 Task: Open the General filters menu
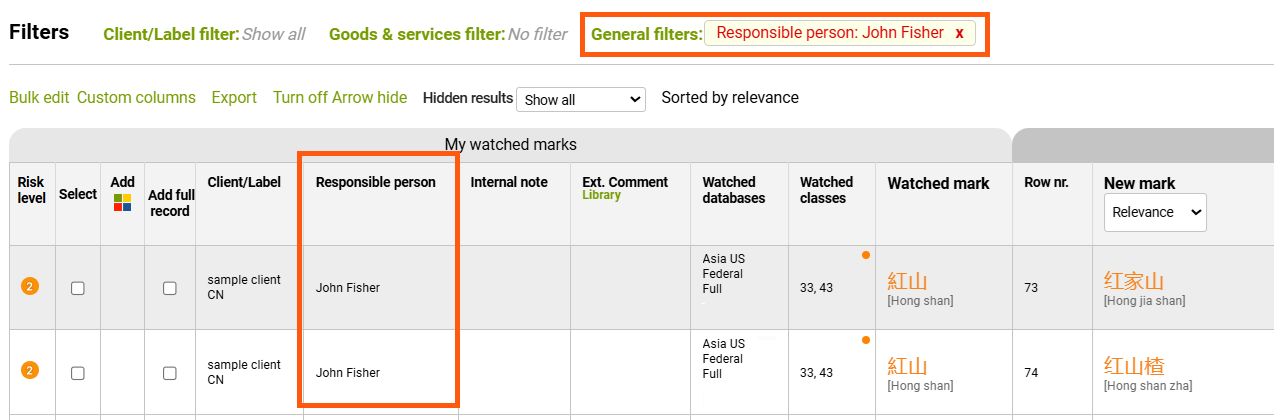pos(646,34)
